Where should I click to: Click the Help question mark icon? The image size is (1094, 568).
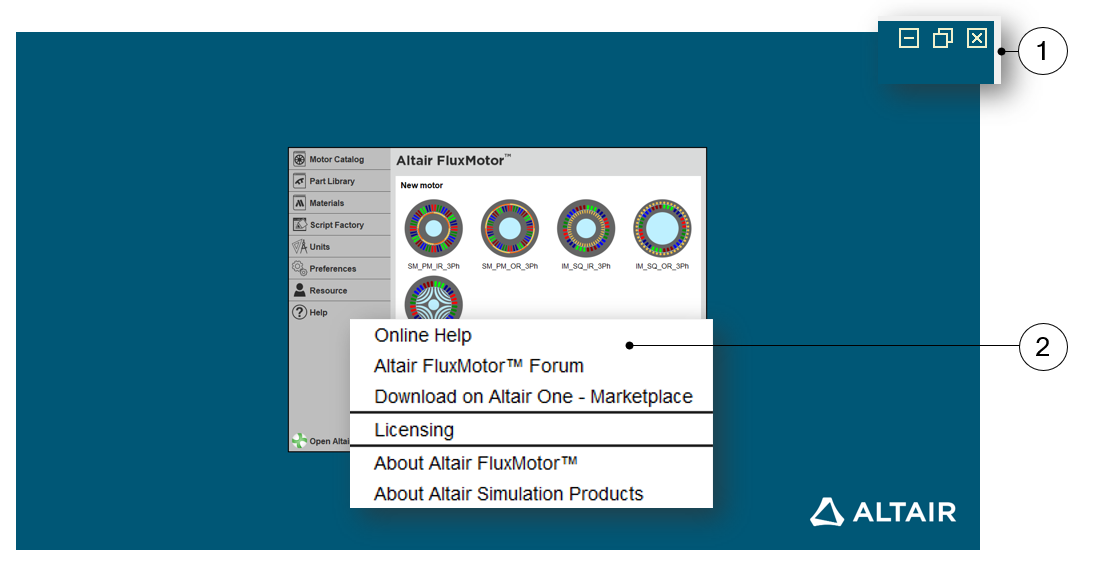[x=299, y=312]
